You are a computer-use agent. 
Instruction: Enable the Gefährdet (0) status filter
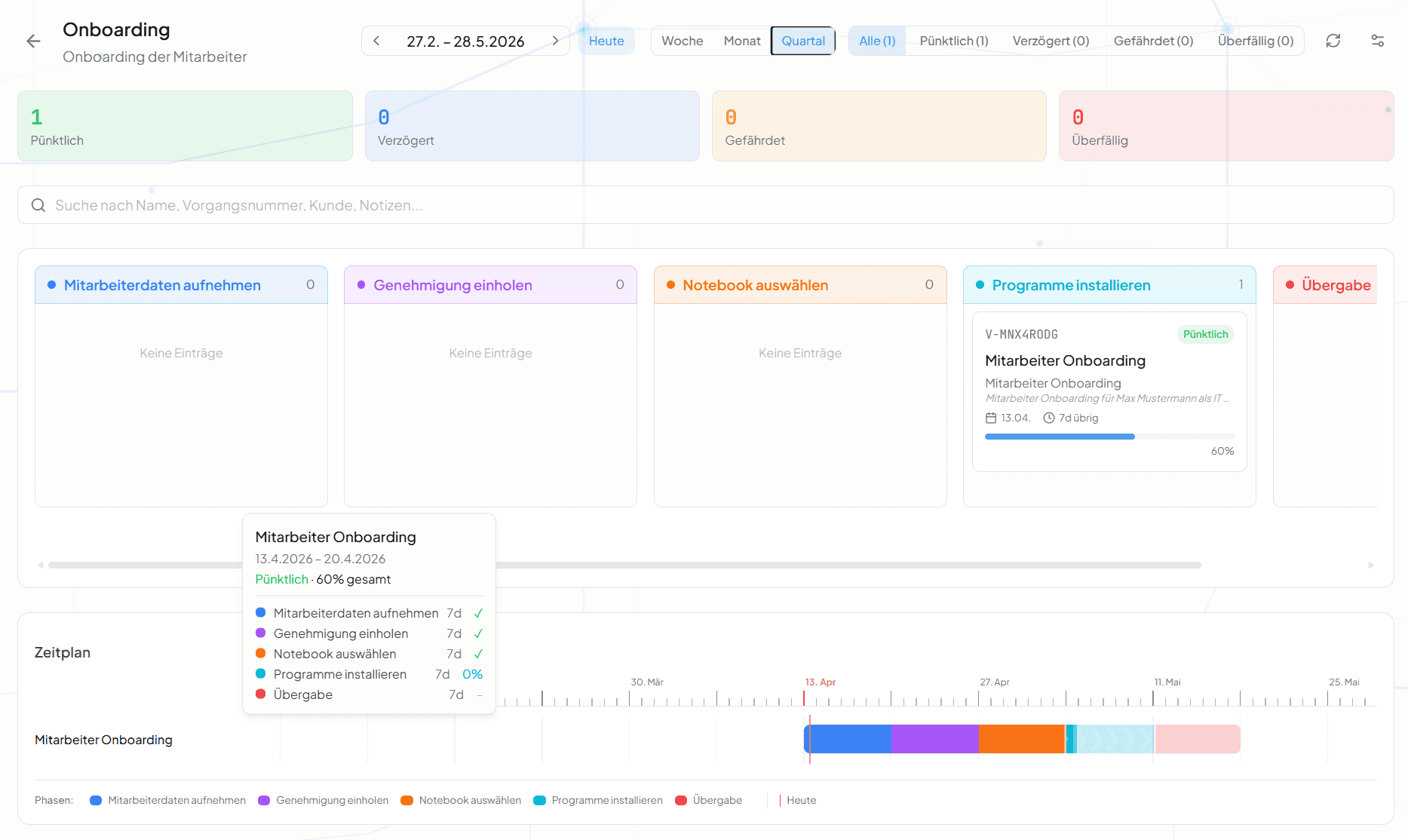click(1153, 41)
